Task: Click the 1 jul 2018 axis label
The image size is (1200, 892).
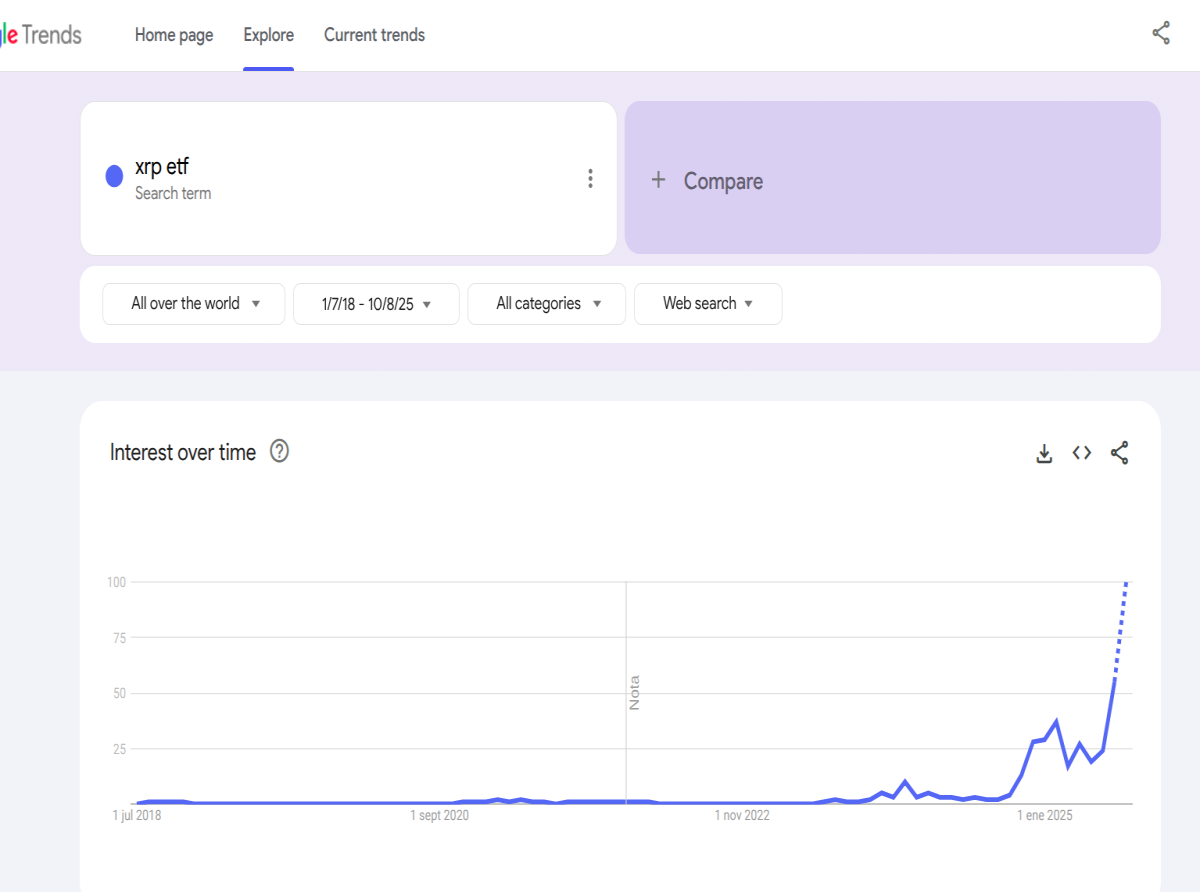Action: point(136,816)
